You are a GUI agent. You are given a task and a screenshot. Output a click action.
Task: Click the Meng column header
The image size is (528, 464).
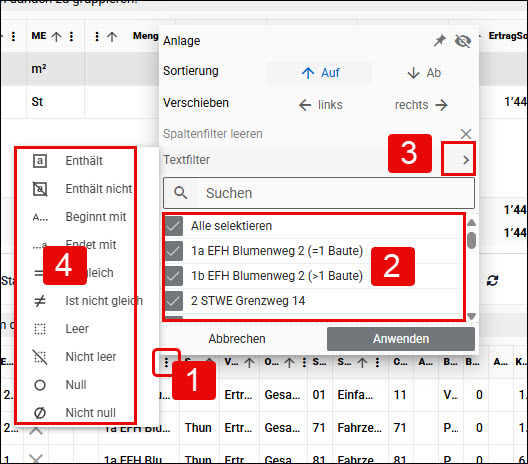pos(145,36)
